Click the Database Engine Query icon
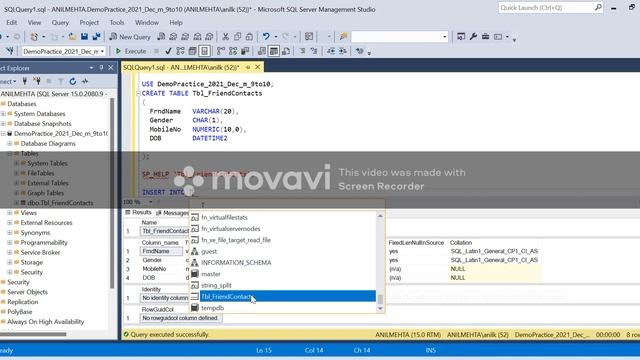The image size is (640, 360). coord(161,37)
